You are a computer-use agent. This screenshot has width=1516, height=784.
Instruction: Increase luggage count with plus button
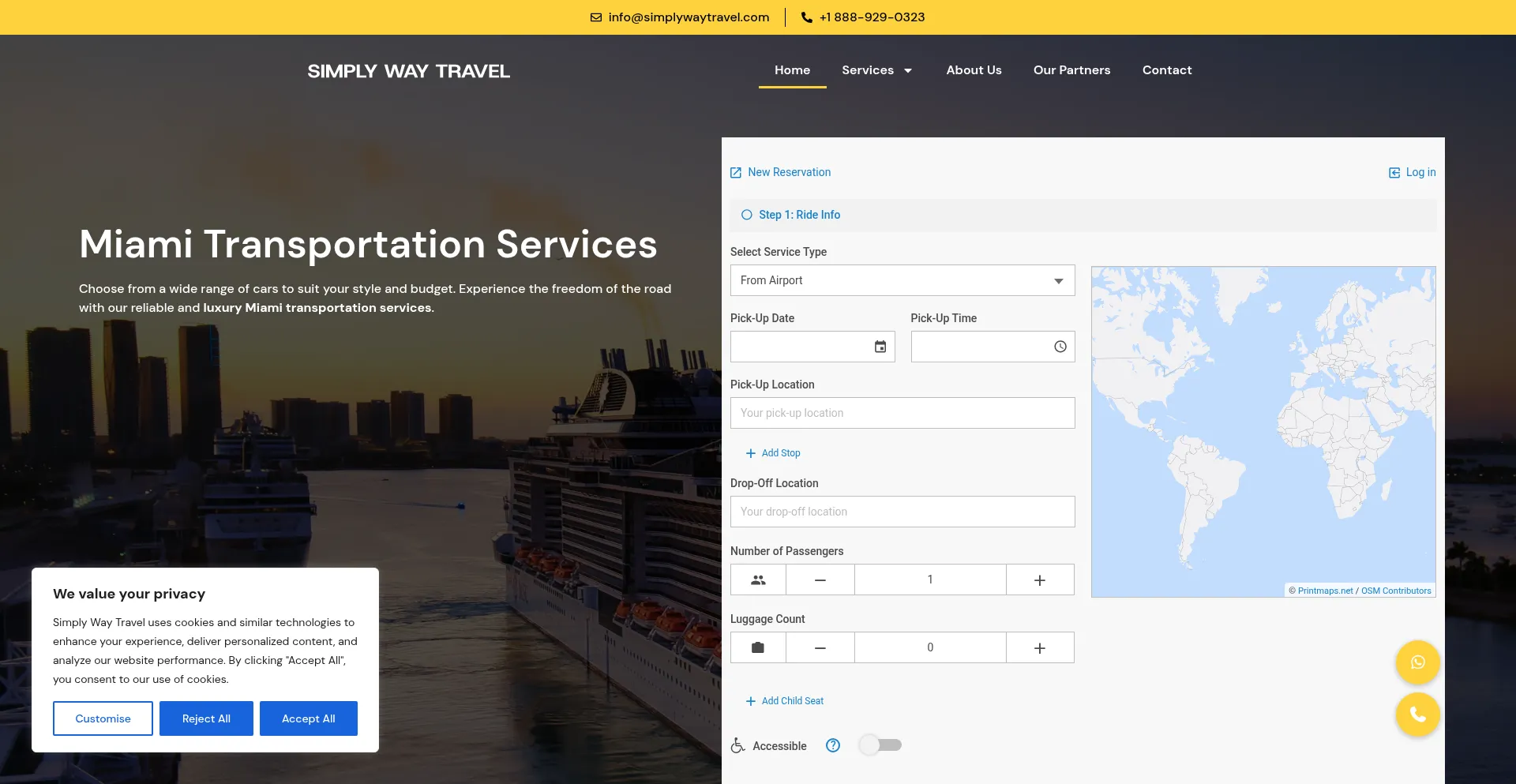1039,648
